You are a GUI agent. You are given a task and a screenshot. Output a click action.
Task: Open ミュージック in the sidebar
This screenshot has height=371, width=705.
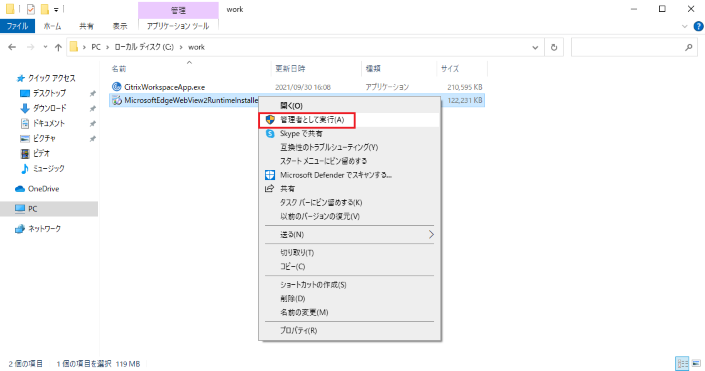pos(49,168)
